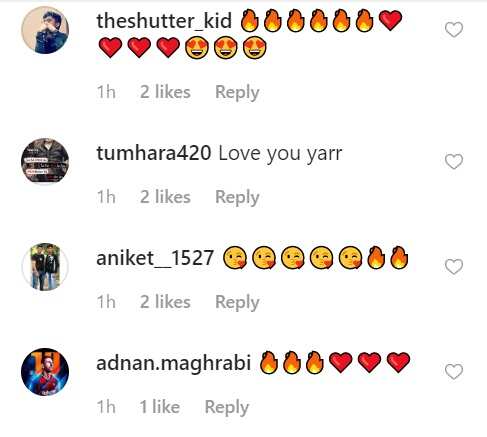Reply to tumhara420's Love you yarr comment

pos(237,198)
